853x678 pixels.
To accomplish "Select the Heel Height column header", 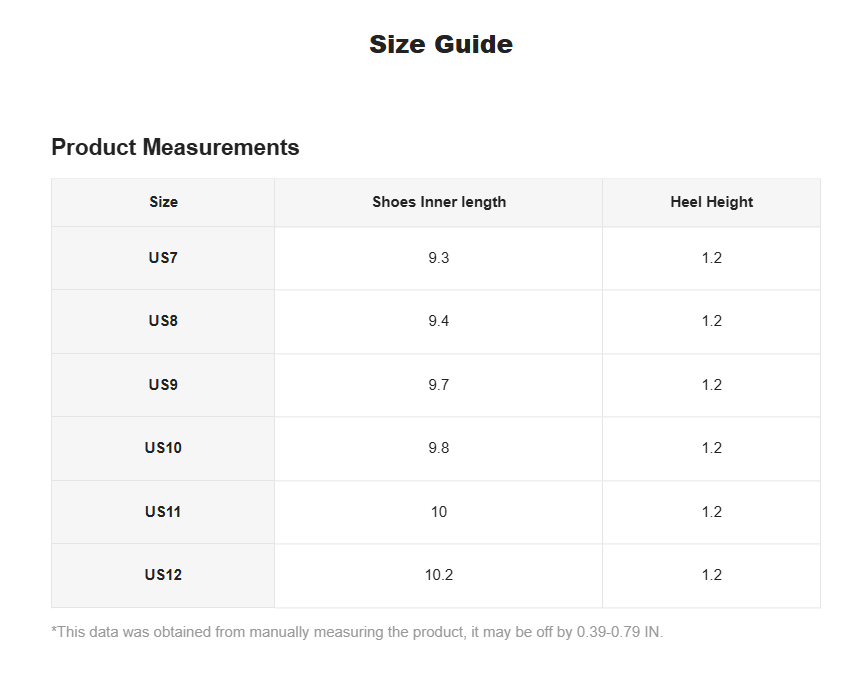I will pos(712,202).
